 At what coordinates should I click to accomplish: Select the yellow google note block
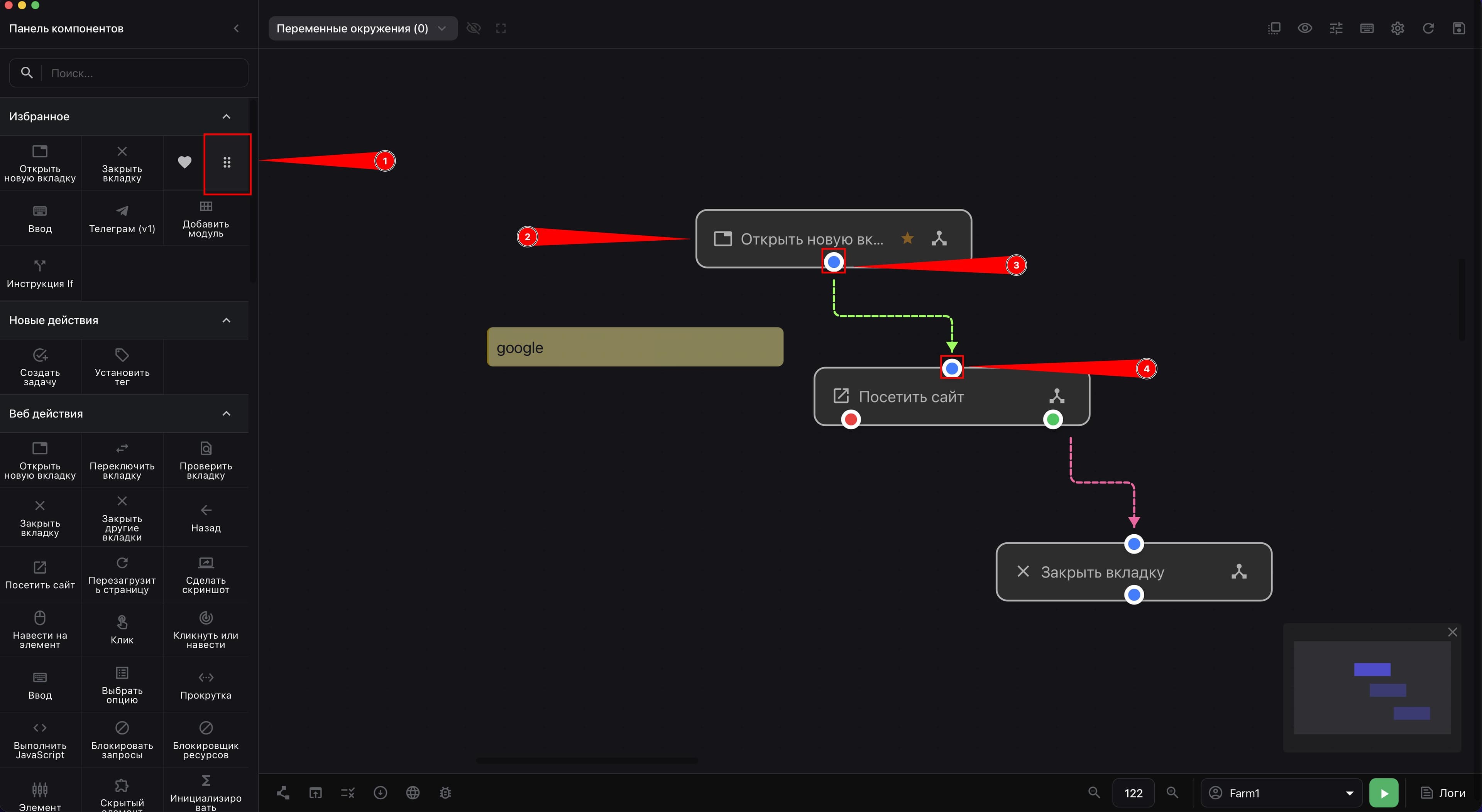tap(635, 347)
